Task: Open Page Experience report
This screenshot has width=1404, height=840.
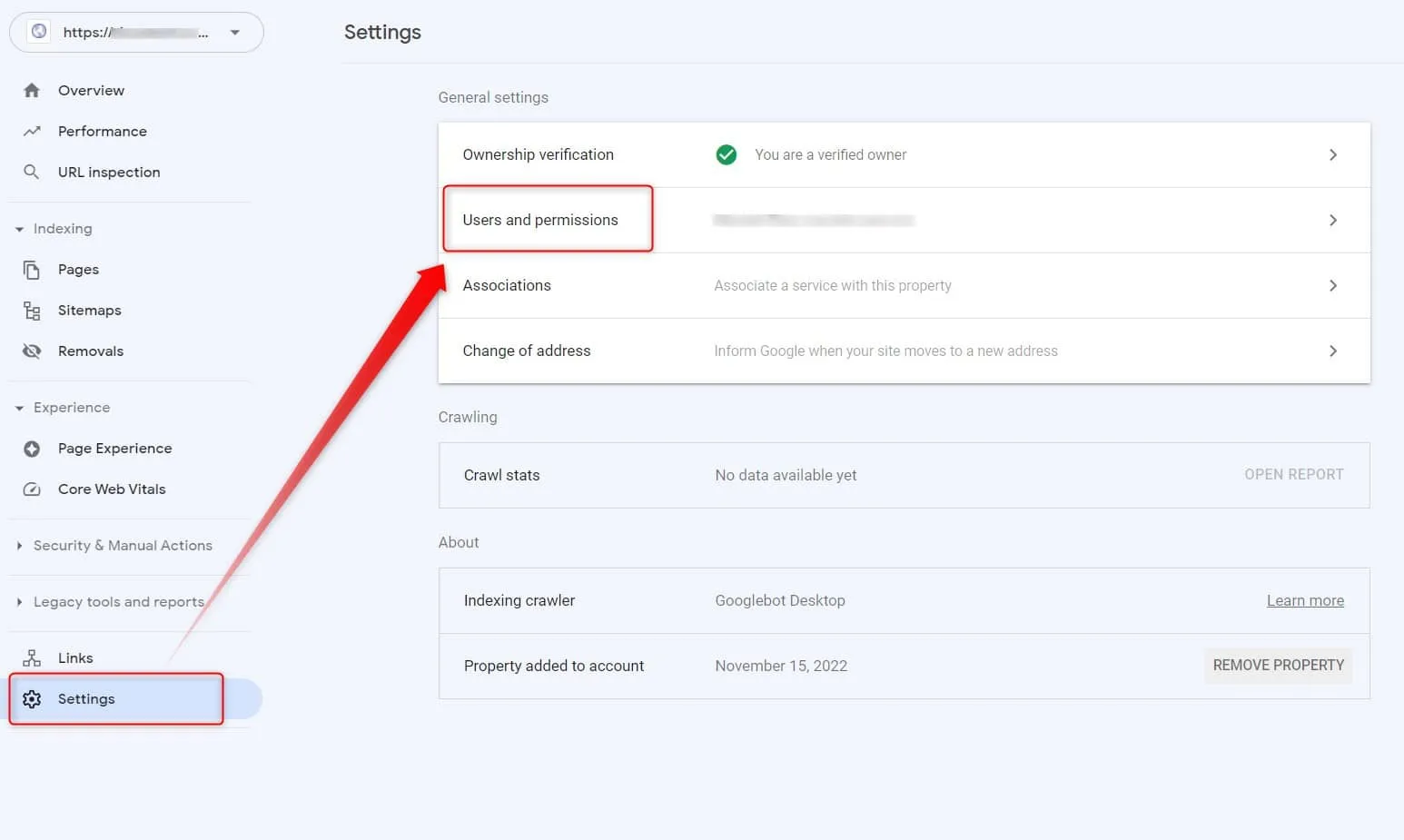Action: 114,449
